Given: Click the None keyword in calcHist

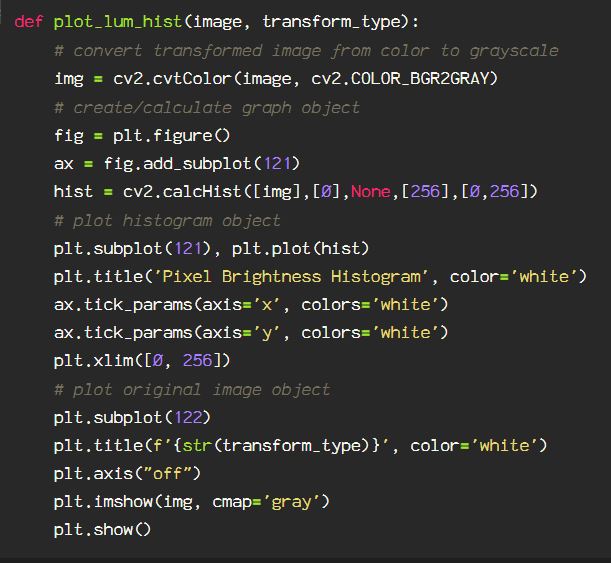Looking at the screenshot, I should point(370,191).
